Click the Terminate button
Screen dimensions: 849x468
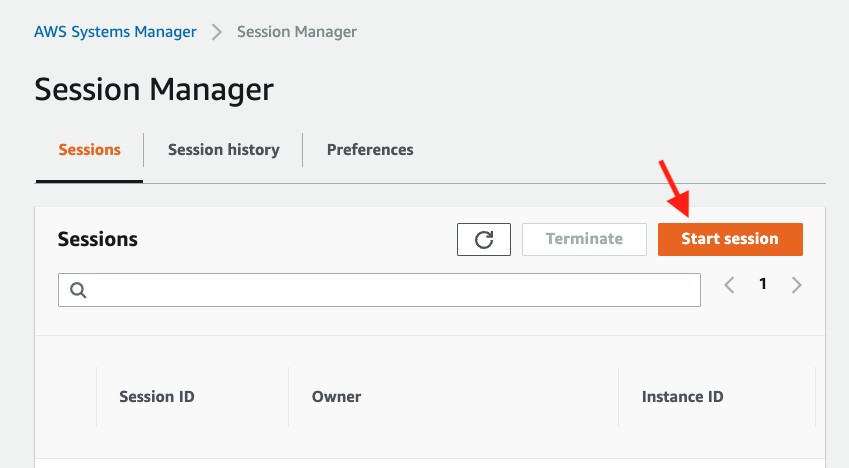coord(584,239)
